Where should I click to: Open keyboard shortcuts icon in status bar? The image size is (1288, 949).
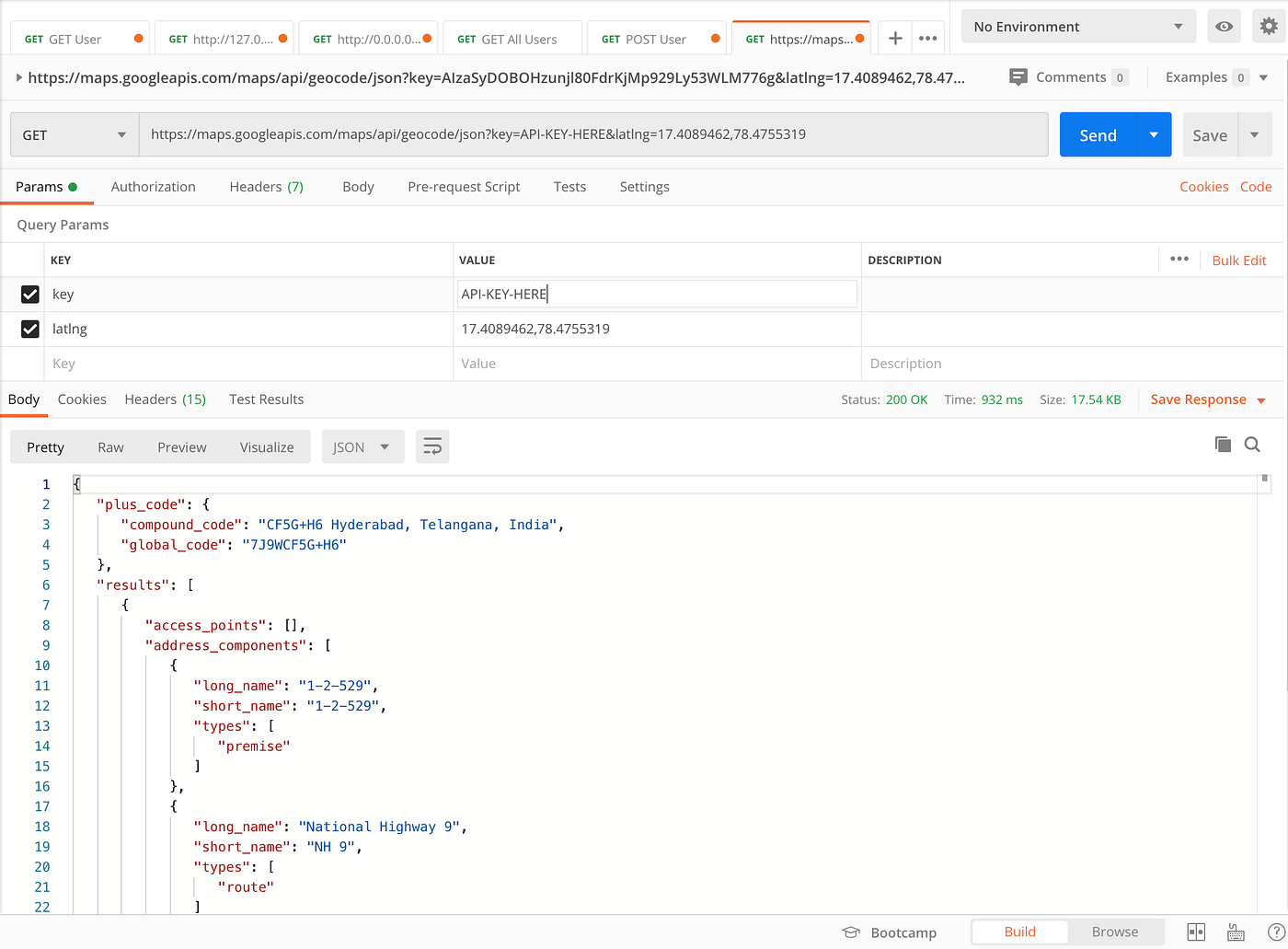1236,932
